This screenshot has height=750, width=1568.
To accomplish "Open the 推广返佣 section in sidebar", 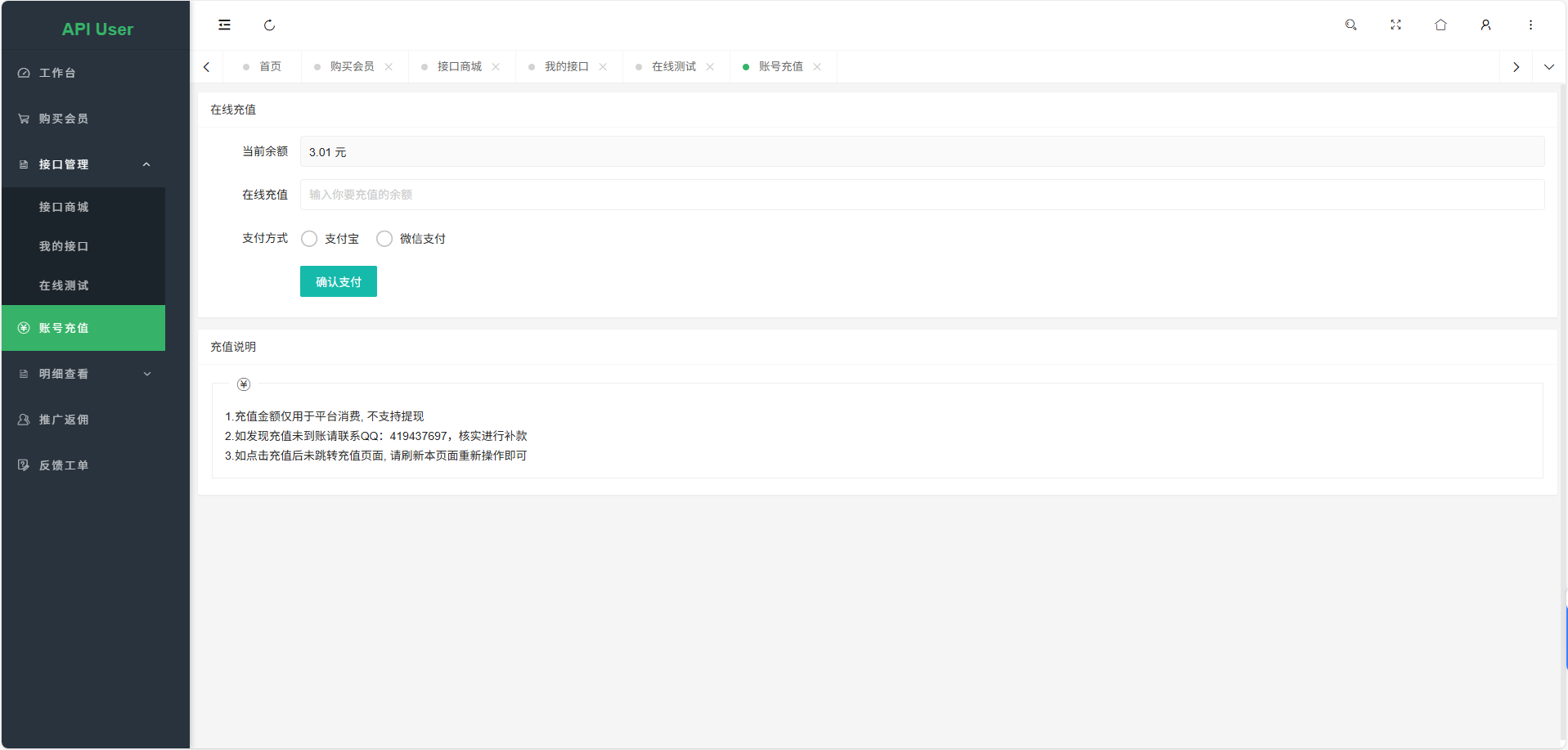I will tap(63, 420).
